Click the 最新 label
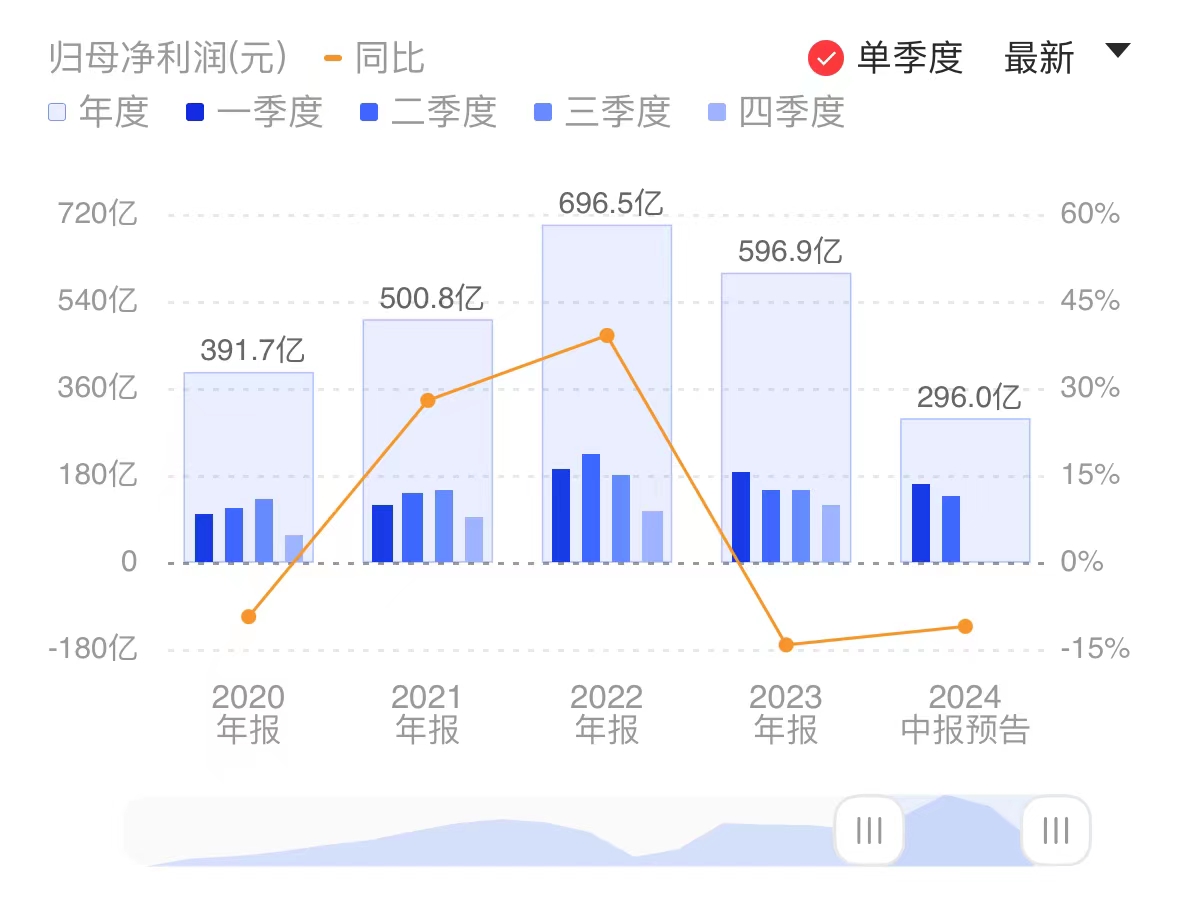Viewport: 1179px width, 908px height. [x=1039, y=59]
